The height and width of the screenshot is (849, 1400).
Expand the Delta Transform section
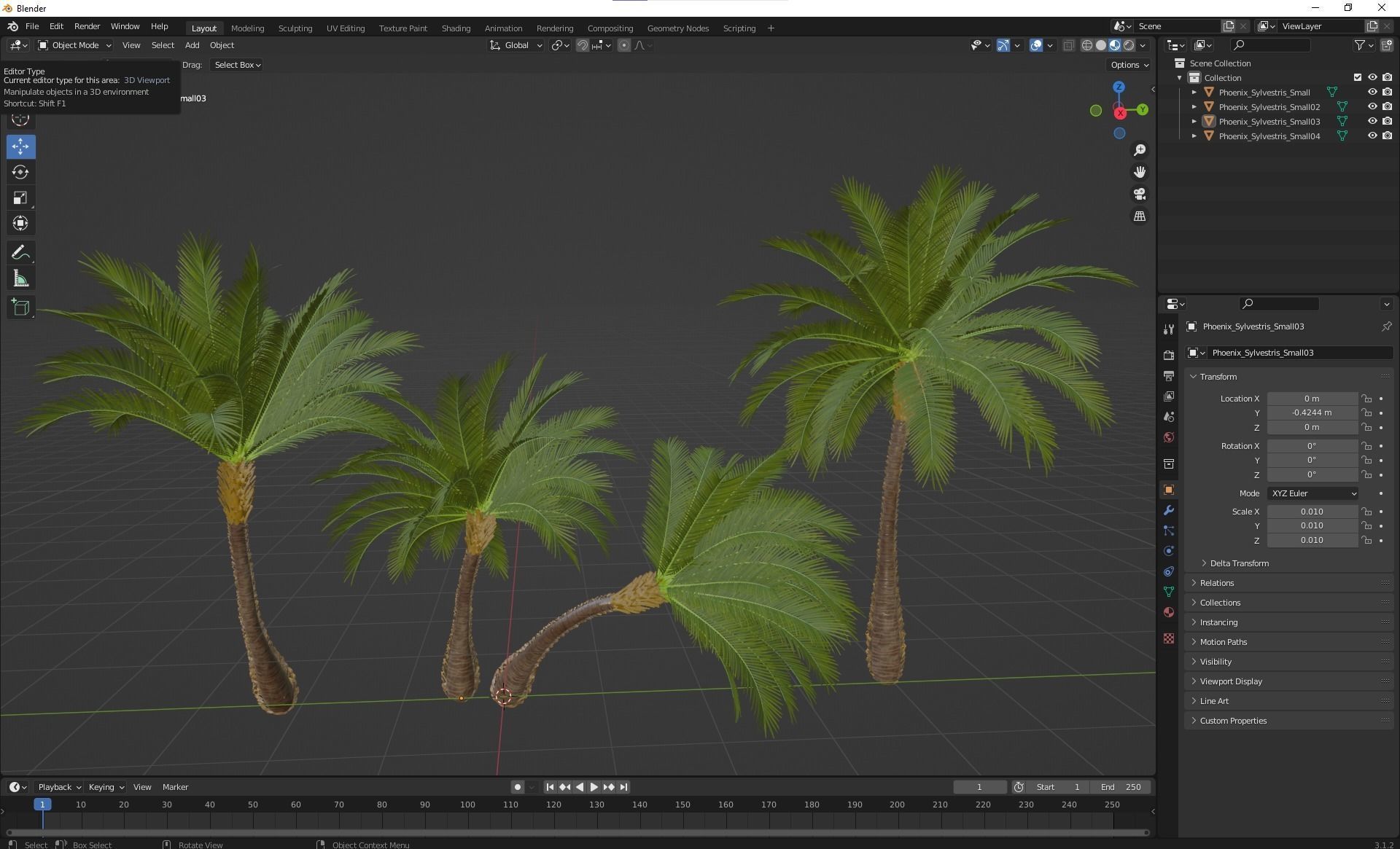(x=1239, y=563)
